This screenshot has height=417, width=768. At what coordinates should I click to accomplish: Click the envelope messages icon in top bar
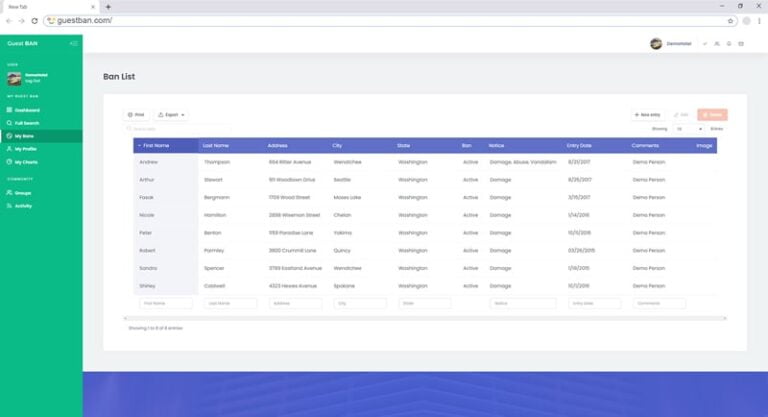pyautogui.click(x=741, y=44)
